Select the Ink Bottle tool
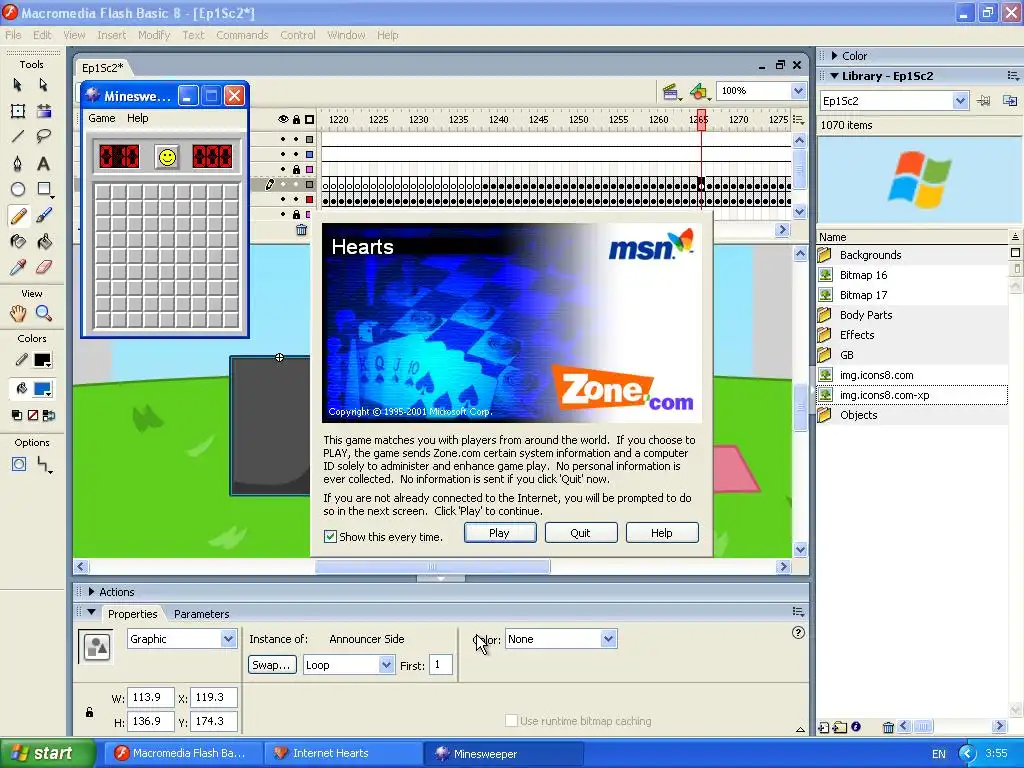Screen dimensions: 1024x768 tap(18, 242)
